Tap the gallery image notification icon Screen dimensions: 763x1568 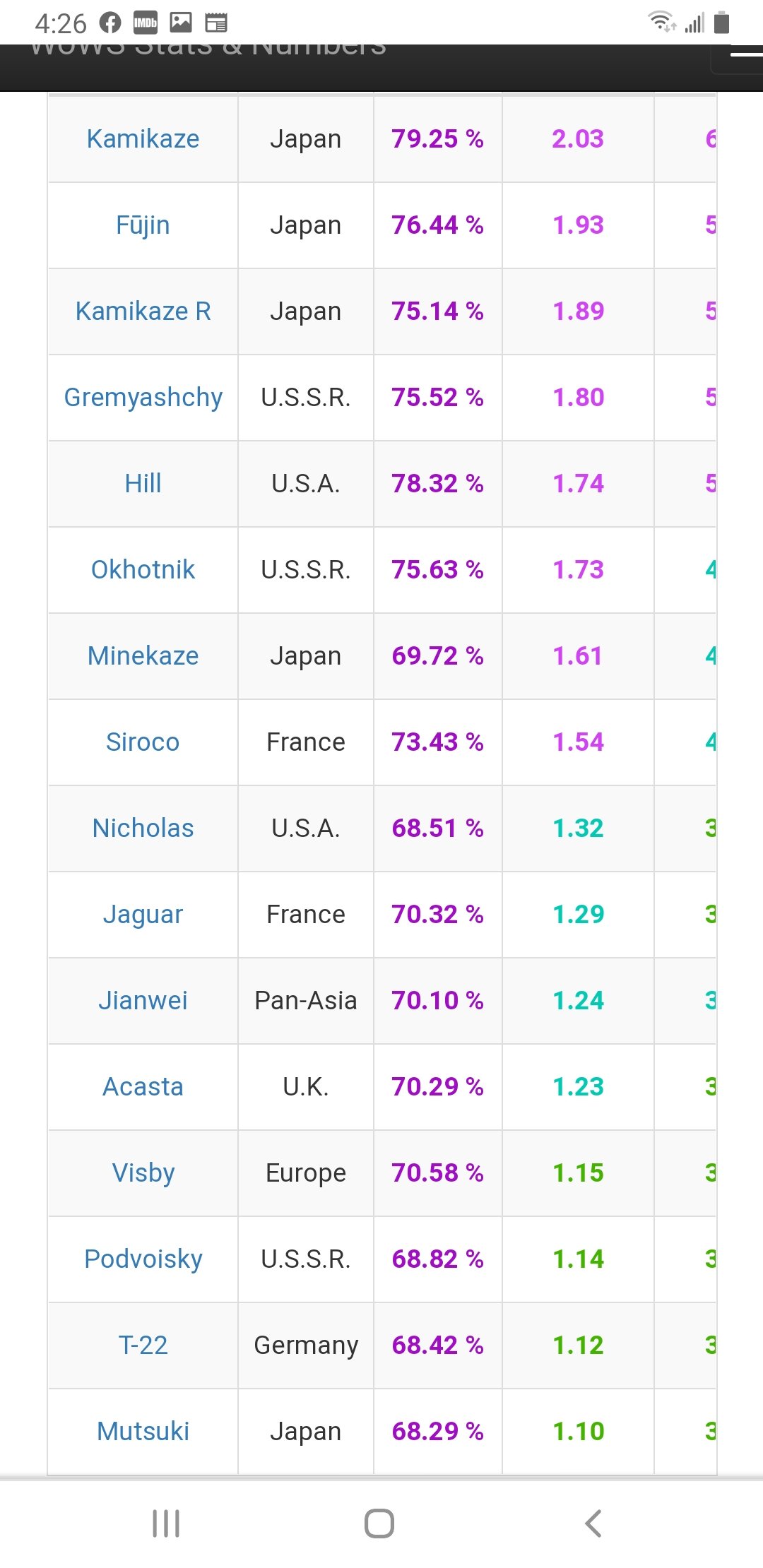pyautogui.click(x=181, y=23)
